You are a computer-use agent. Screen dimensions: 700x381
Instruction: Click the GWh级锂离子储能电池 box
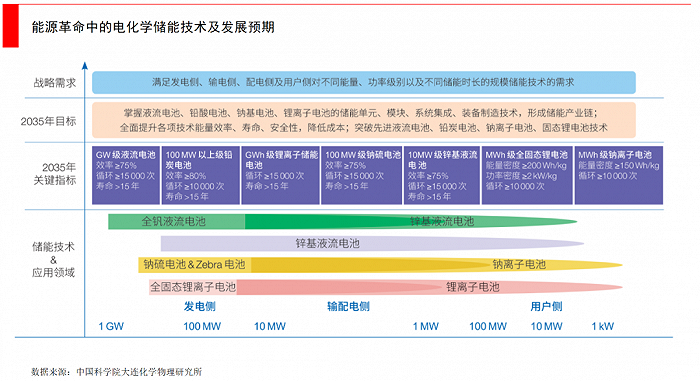tap(280, 175)
